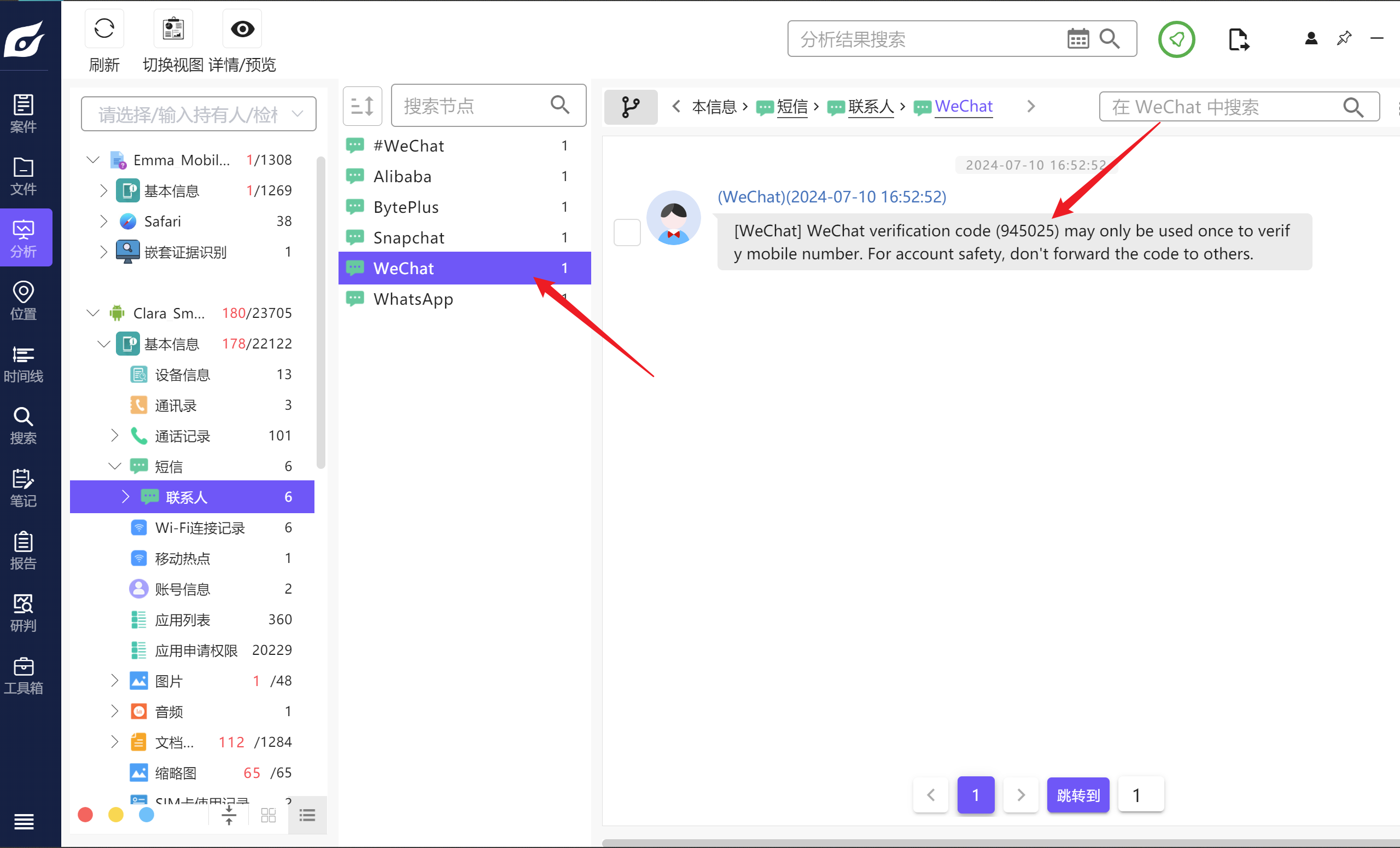This screenshot has height=848, width=1400.
Task: Expand the Safari tree node
Action: tap(103, 221)
